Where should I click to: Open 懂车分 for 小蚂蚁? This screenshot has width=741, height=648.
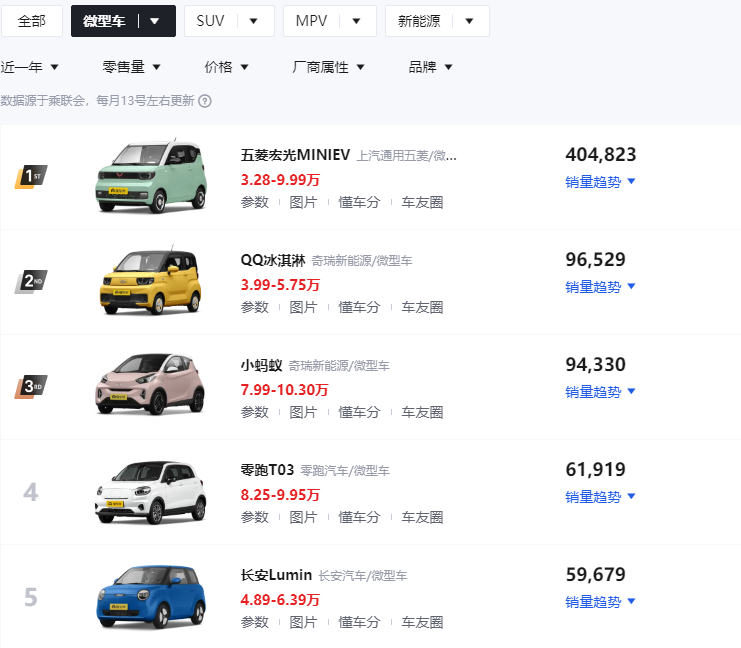(359, 412)
